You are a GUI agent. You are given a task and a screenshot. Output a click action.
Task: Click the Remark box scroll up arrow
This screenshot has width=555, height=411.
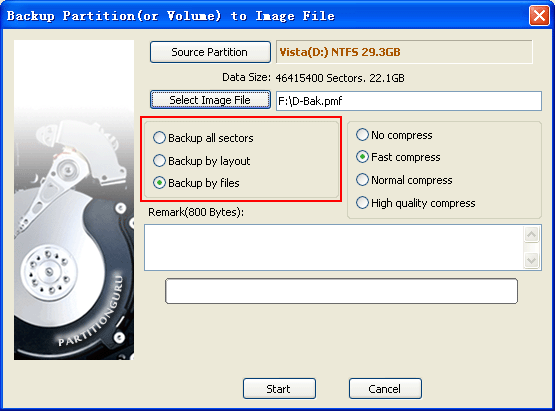[532, 234]
